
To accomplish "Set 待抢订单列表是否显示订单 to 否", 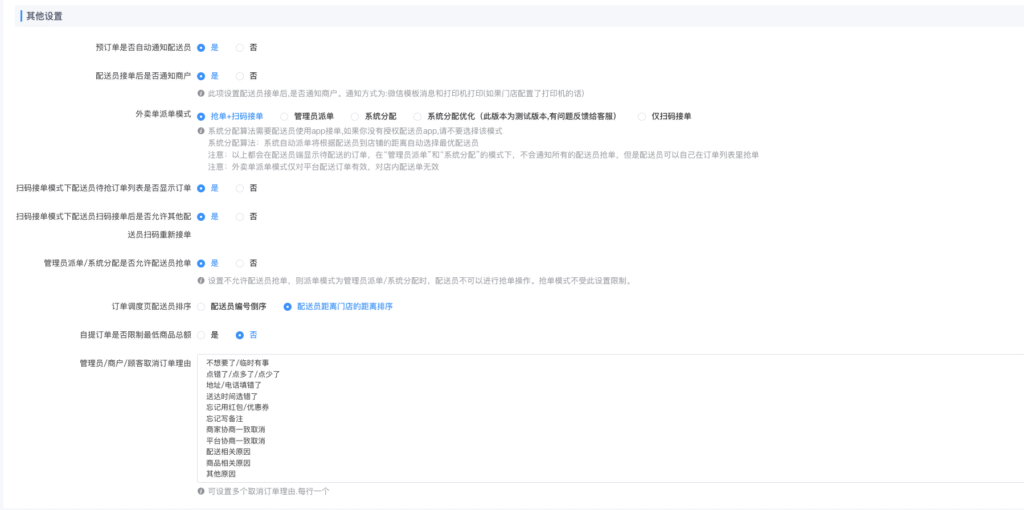I will 240,188.
